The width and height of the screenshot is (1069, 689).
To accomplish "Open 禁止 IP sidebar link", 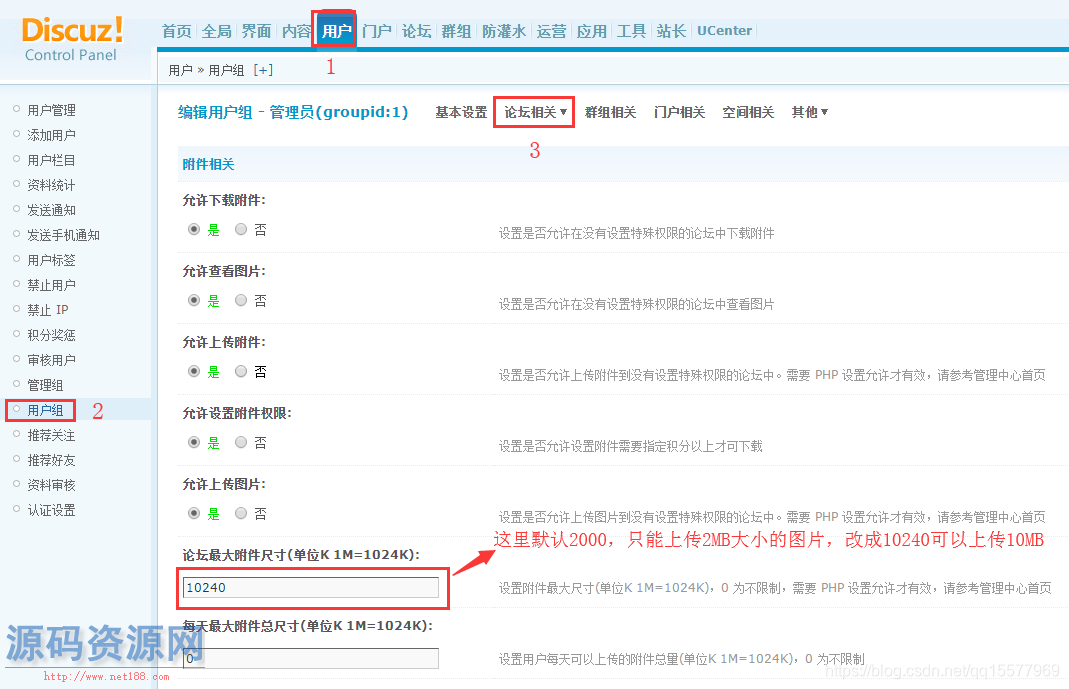I will [x=48, y=310].
